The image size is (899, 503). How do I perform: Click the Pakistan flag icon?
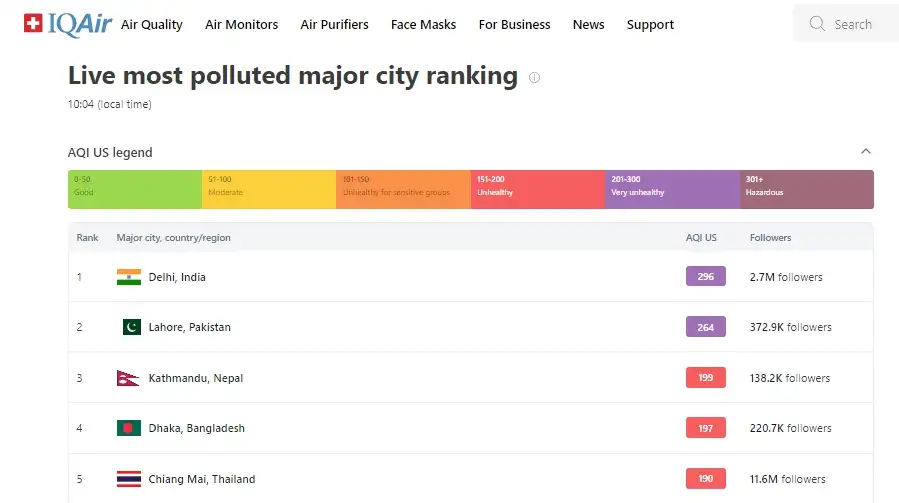coord(131,327)
